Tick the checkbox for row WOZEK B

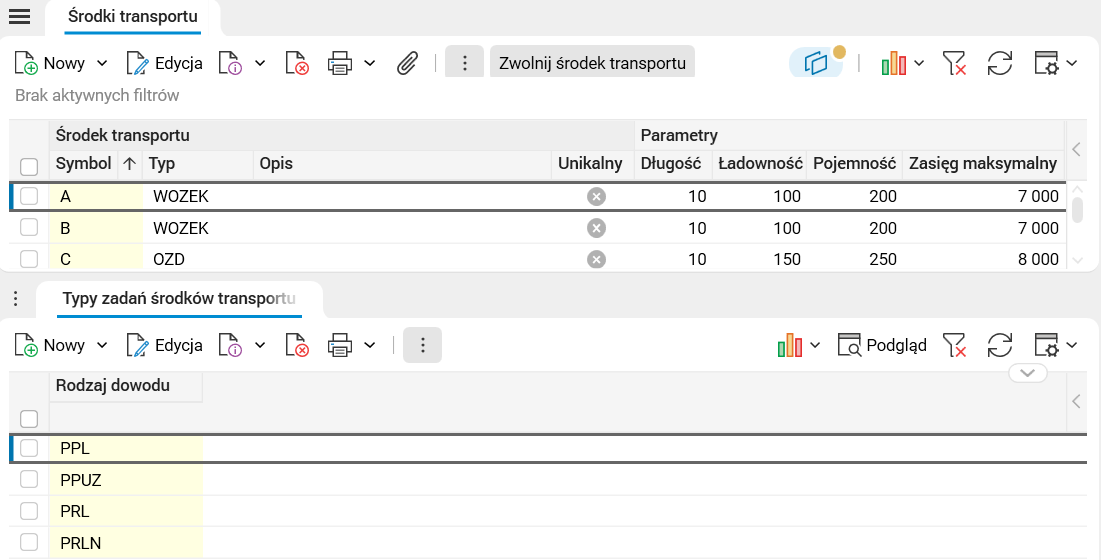(x=29, y=228)
